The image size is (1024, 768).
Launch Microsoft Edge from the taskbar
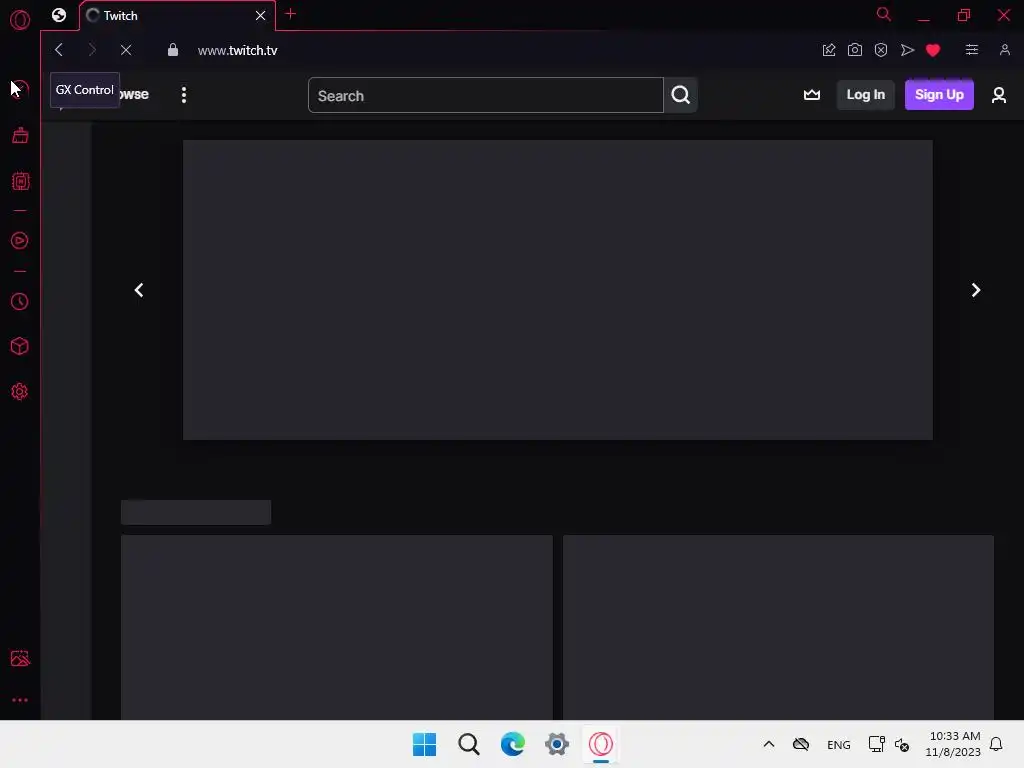[x=513, y=744]
